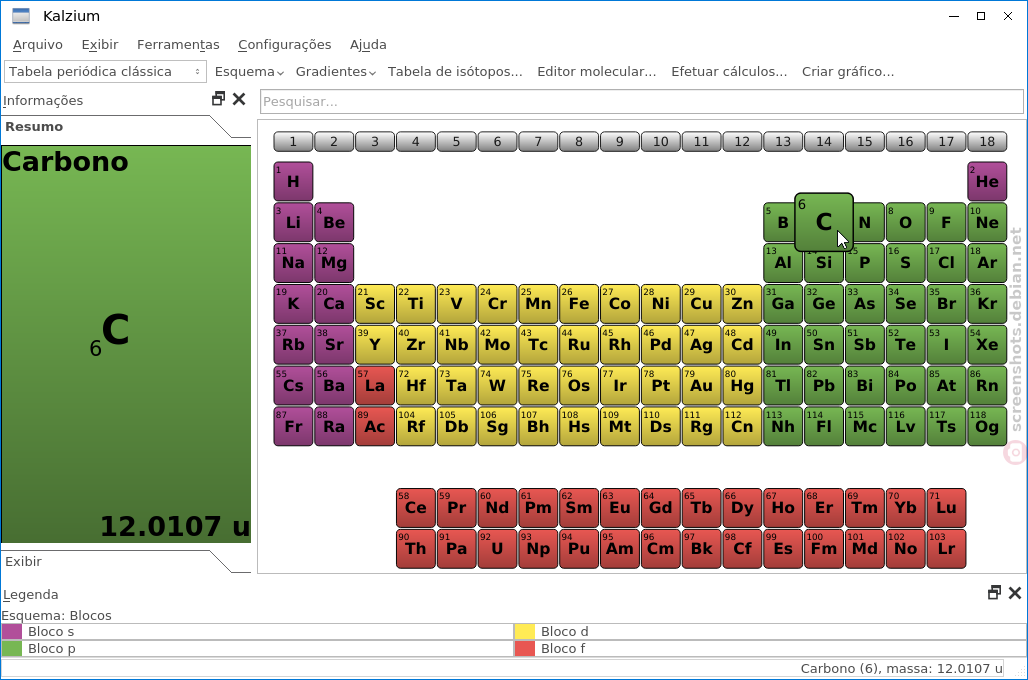This screenshot has height=680, width=1028.
Task: Minimize the Kalzium window
Action: pos(954,16)
